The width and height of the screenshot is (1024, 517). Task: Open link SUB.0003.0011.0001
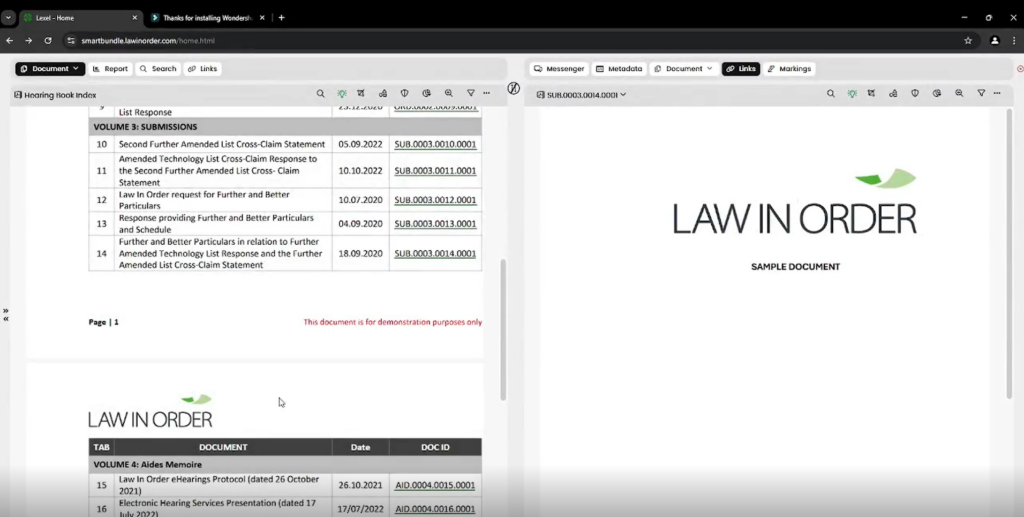pos(435,170)
